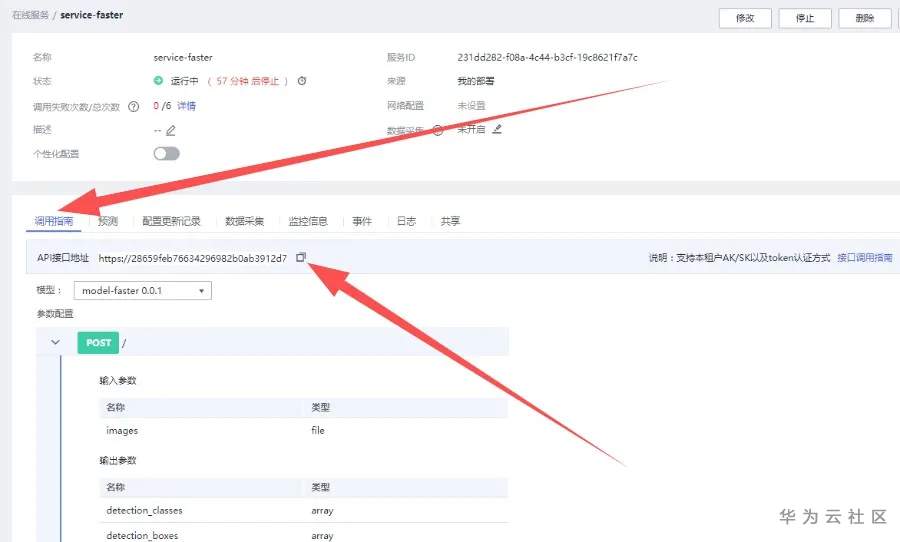The image size is (900, 542).
Task: Click the 修改 button
Action: click(745, 18)
